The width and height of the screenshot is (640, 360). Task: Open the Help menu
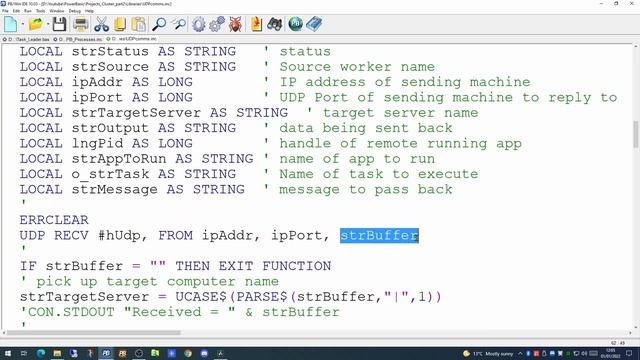[89, 11]
